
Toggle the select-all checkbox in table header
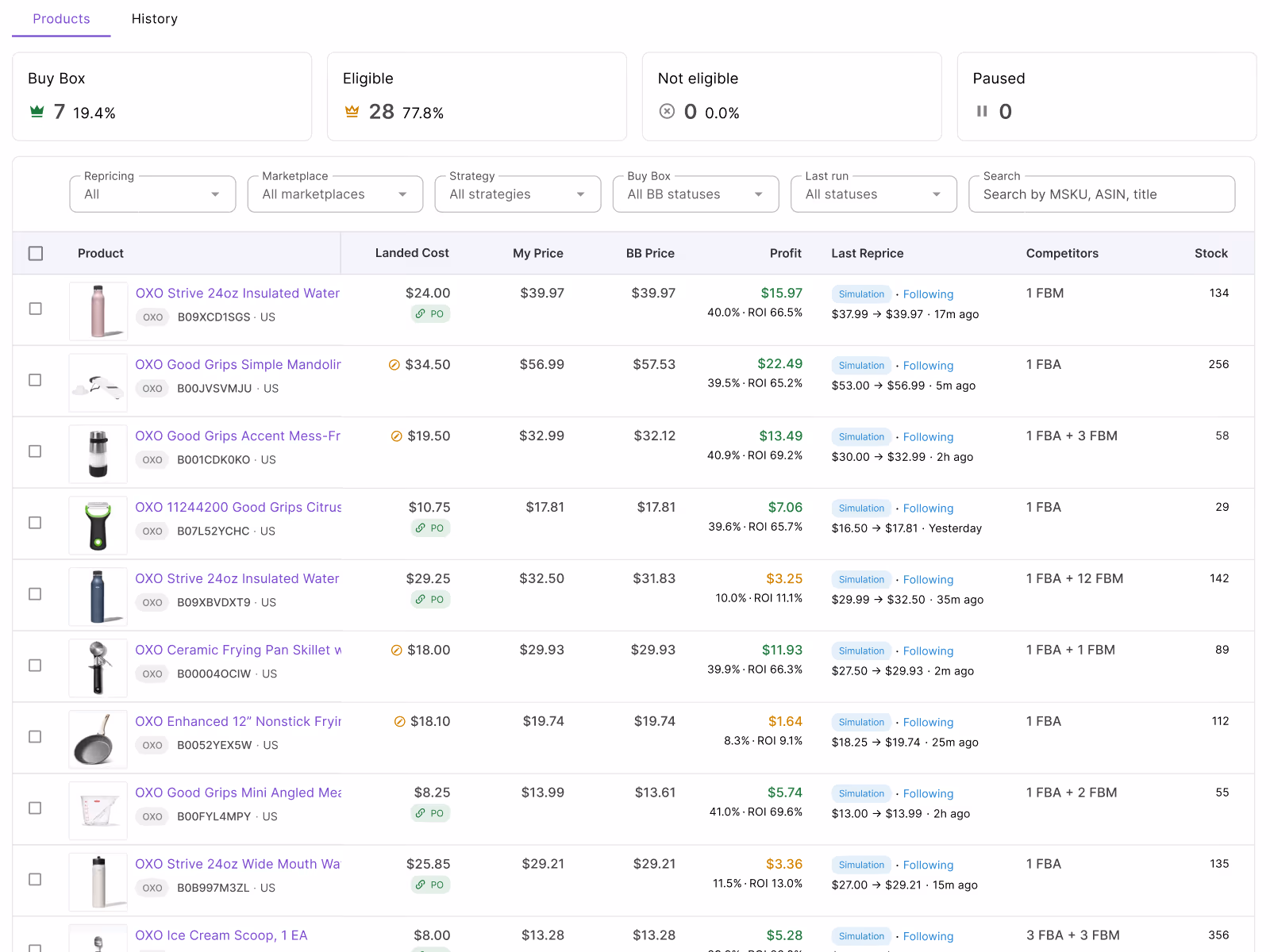[36, 254]
